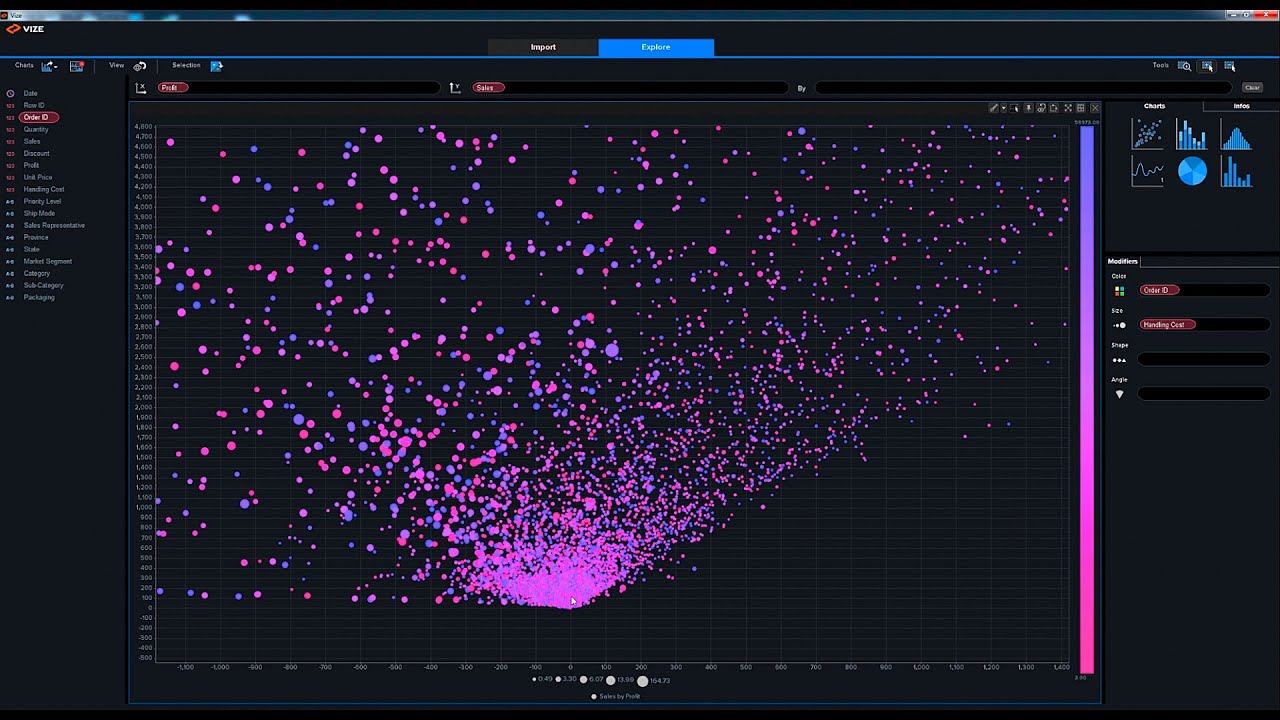This screenshot has width=1280, height=720.
Task: Click the grid layout icon on chart
Action: 1081,108
